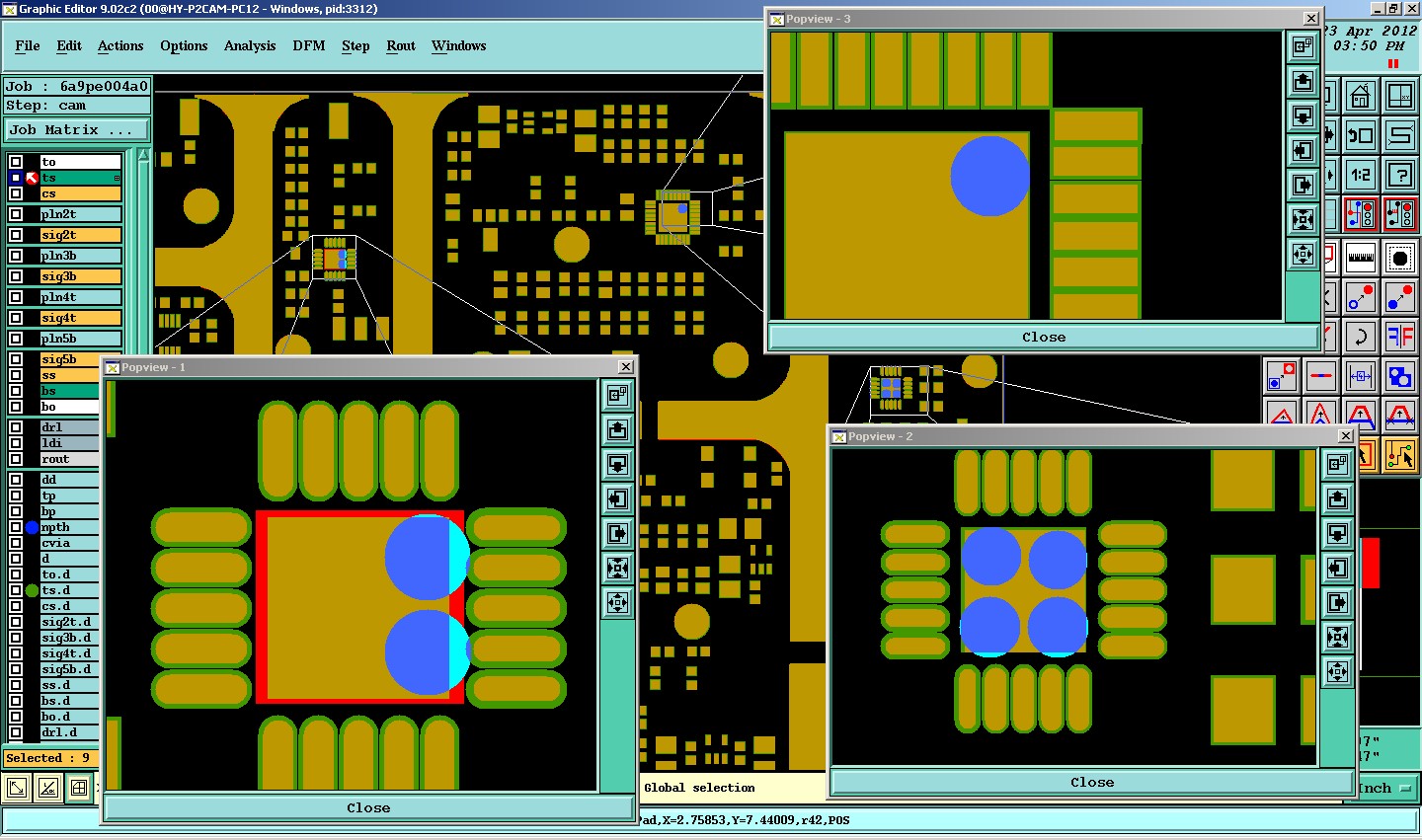Screen dimensions: 1422x840
Task: Click pan-up arrow icon in Popview - 2
Action: pos(1338,498)
